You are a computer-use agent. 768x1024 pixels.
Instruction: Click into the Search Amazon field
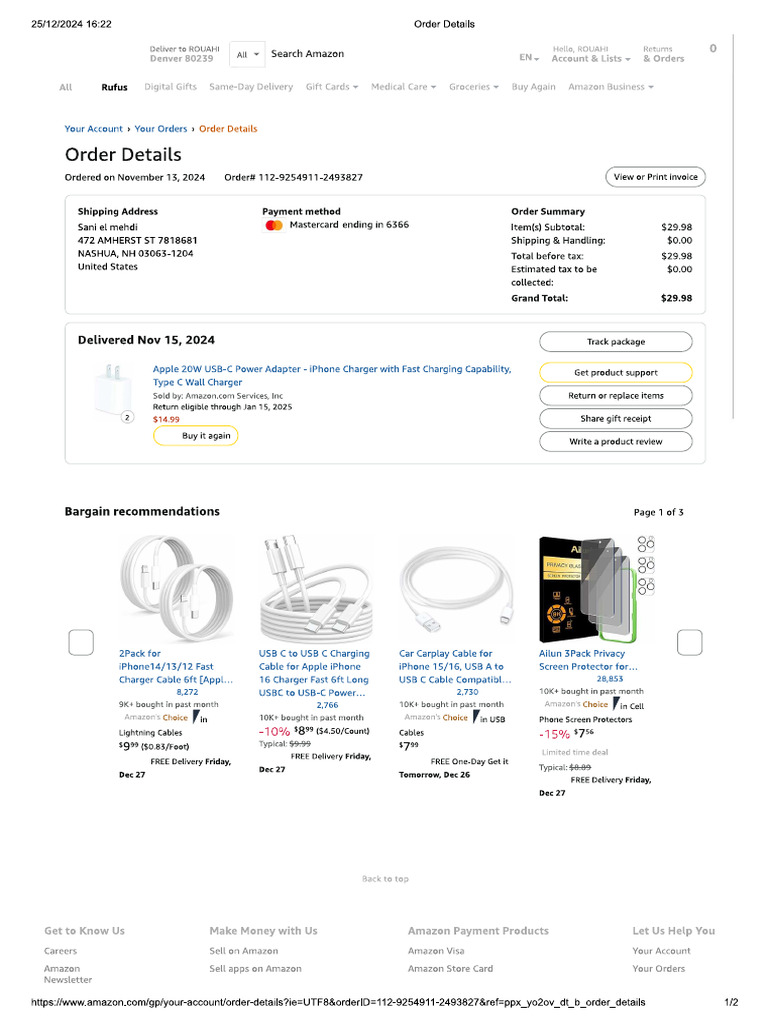(x=380, y=54)
